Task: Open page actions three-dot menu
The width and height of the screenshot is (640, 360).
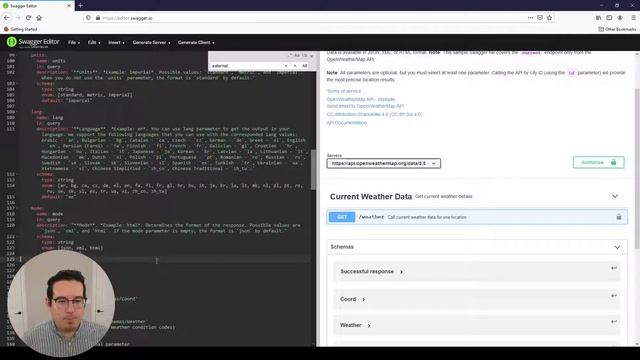Action: coord(530,18)
